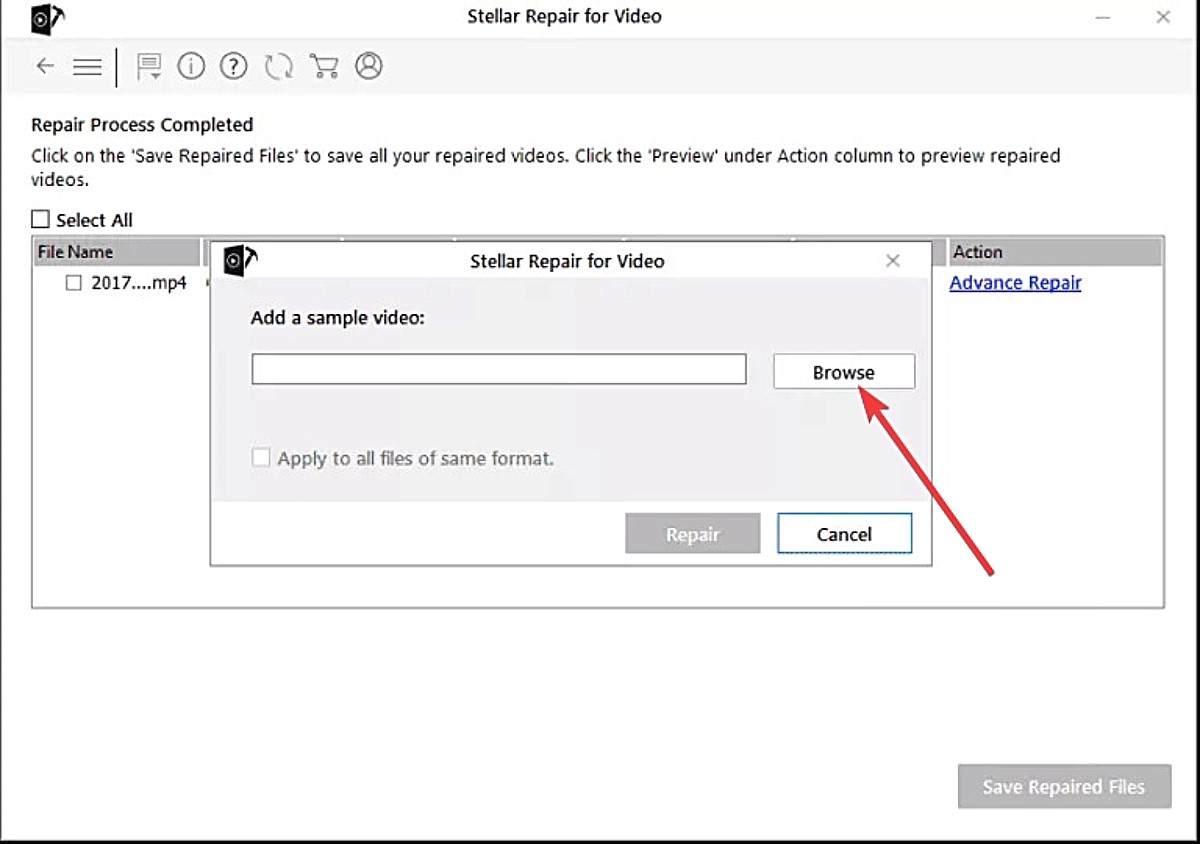
Task: Open the Advance Repair link
Action: 1015,283
